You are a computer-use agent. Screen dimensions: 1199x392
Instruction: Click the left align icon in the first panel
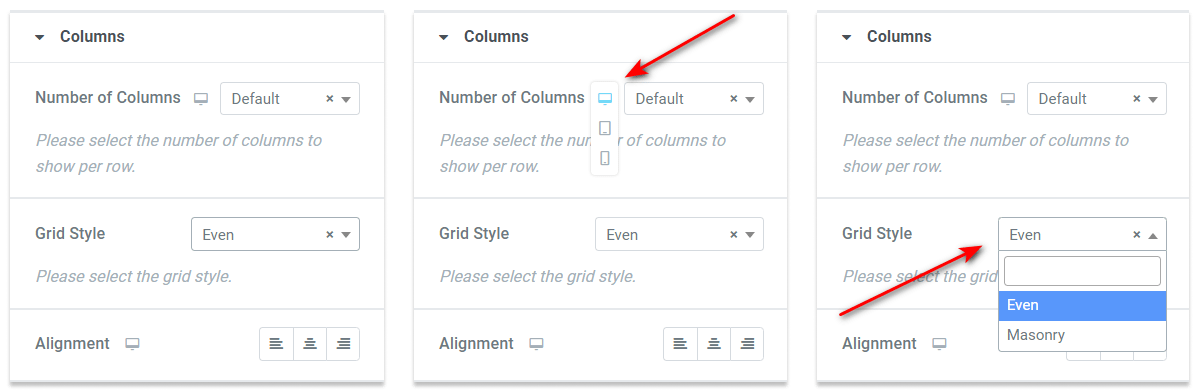276,344
